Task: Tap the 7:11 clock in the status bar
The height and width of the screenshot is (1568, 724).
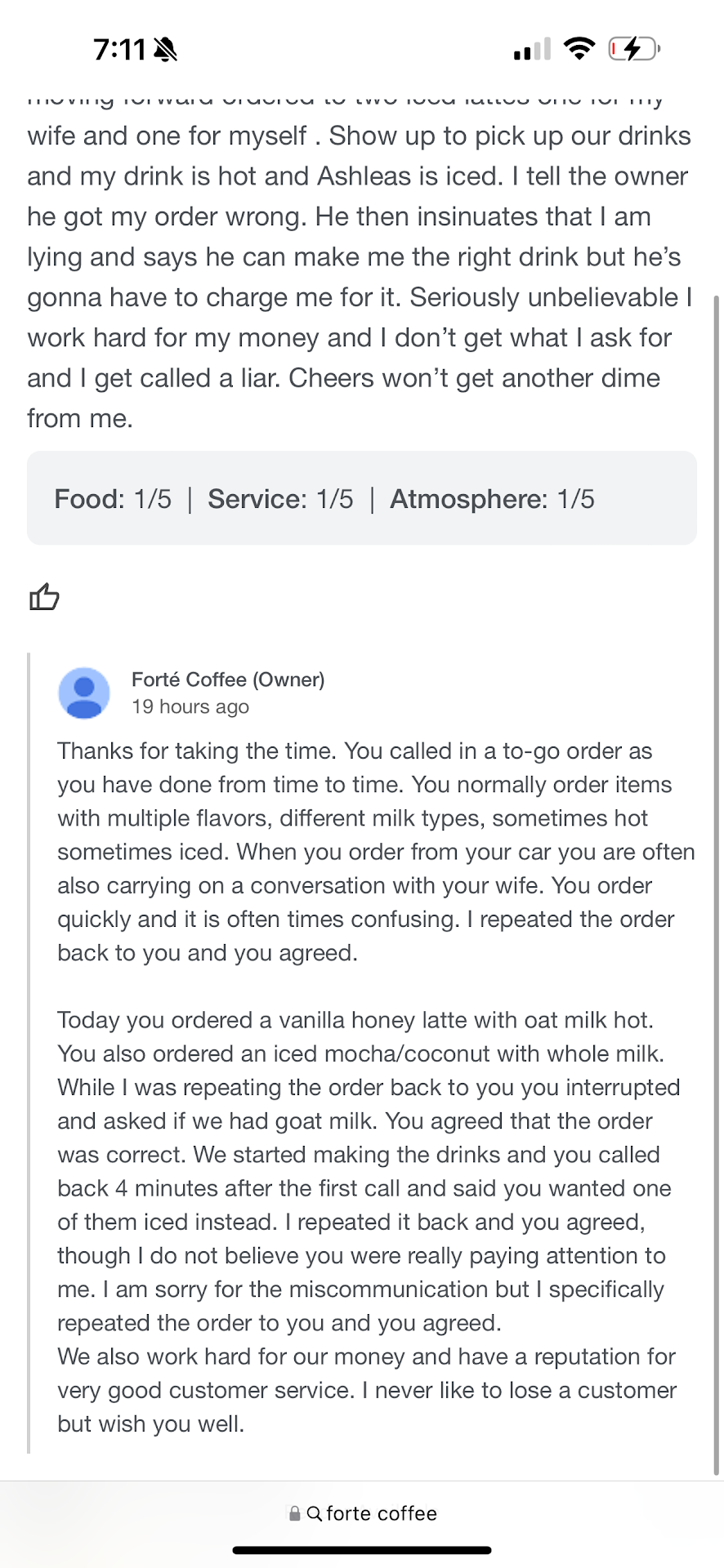Action: [x=119, y=51]
